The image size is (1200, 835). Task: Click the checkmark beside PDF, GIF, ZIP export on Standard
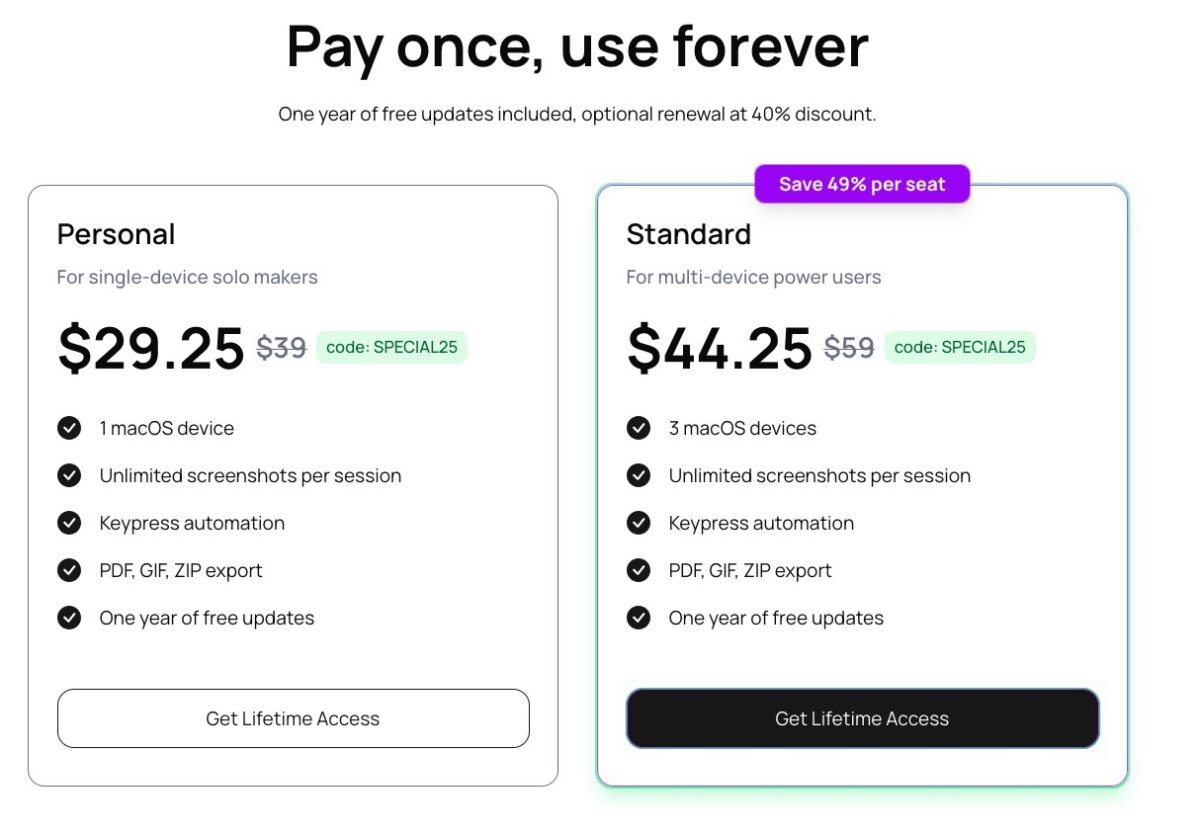click(x=638, y=570)
